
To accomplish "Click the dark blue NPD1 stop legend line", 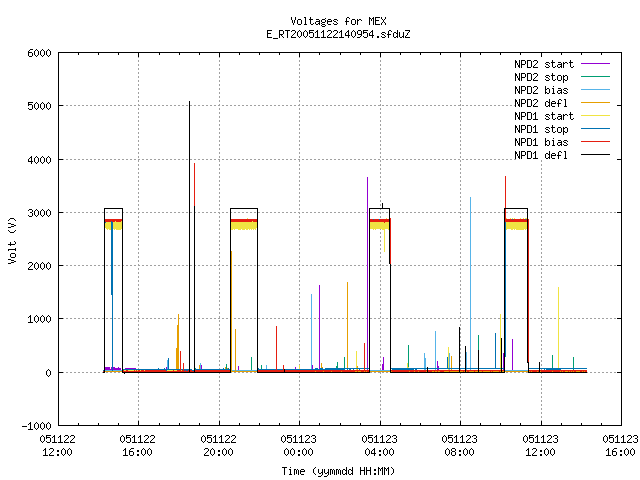I will click(x=596, y=129).
